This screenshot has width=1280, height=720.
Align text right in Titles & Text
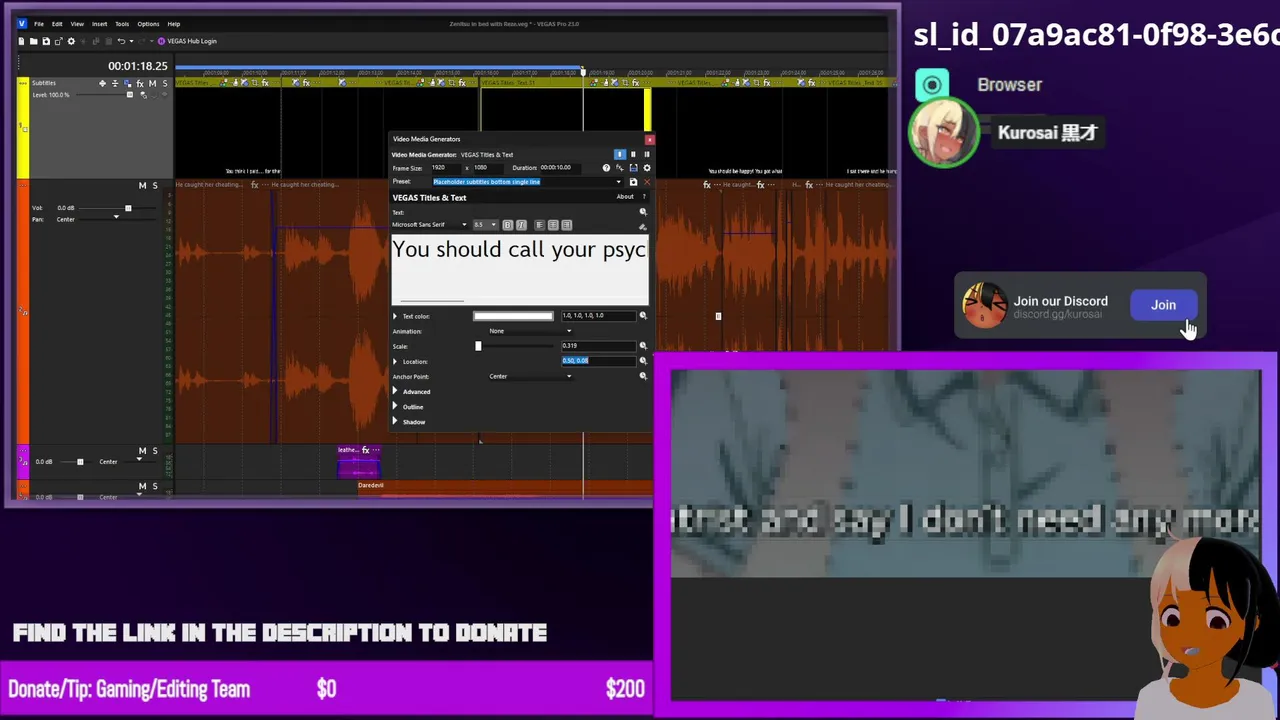567,225
